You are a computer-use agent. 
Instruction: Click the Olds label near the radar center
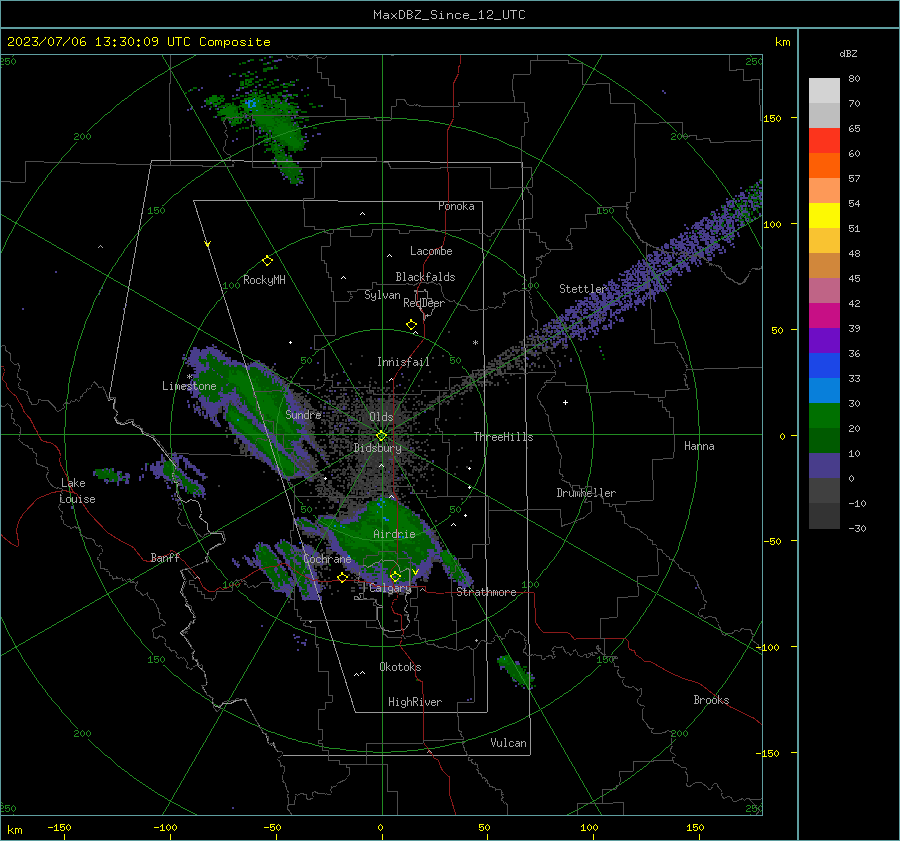[x=381, y=417]
